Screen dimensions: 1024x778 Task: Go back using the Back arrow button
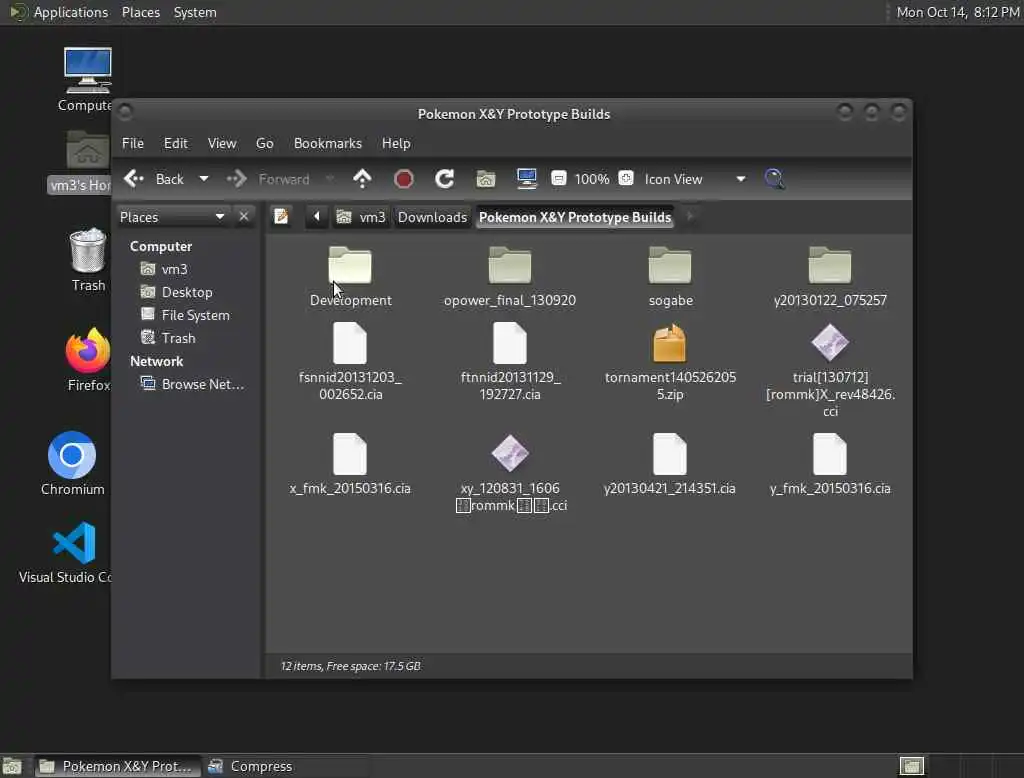[x=154, y=179]
